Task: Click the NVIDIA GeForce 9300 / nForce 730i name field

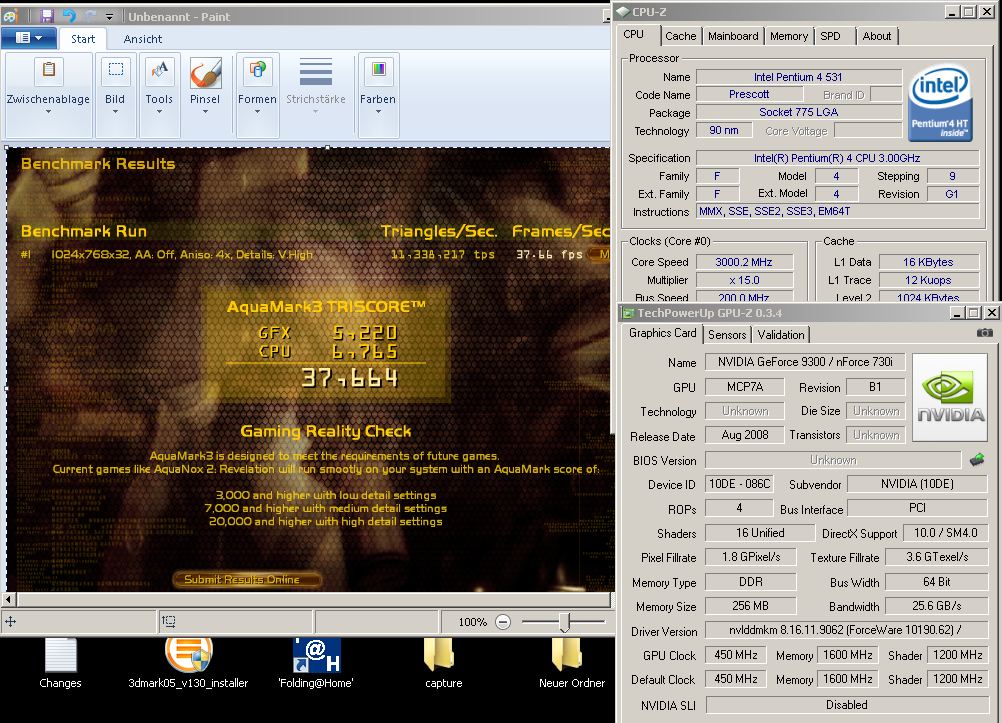Action: tap(805, 362)
